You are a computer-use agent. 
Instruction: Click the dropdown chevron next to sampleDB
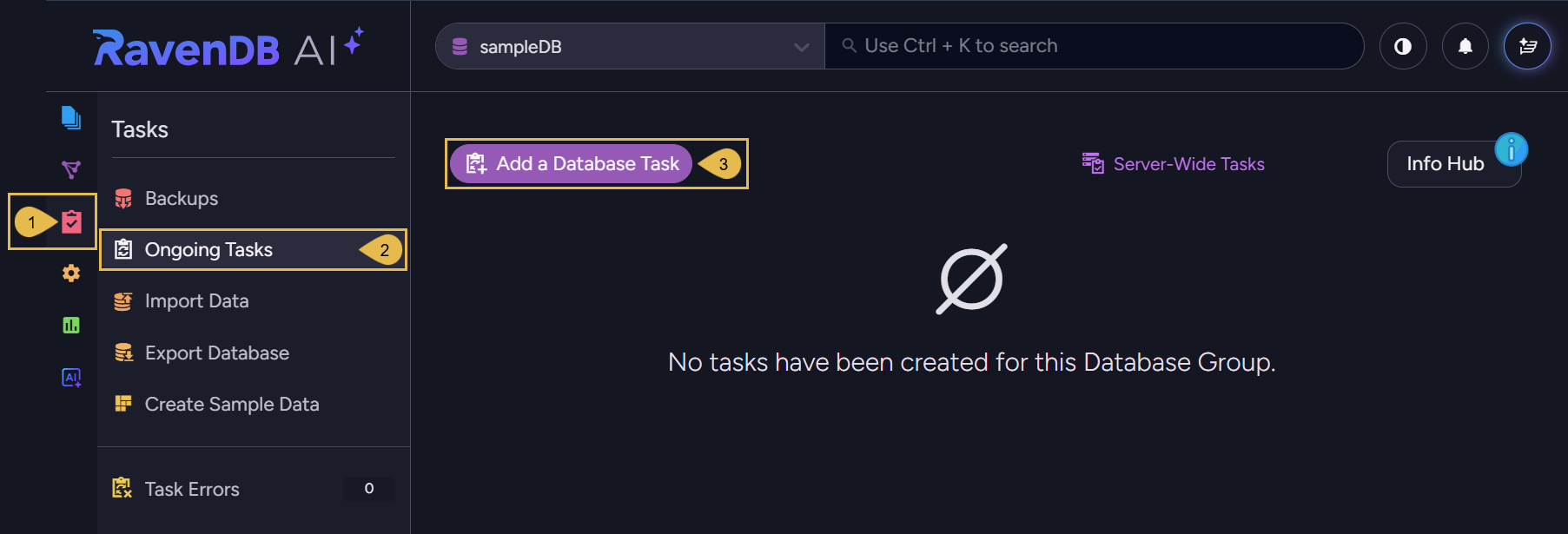point(801,47)
